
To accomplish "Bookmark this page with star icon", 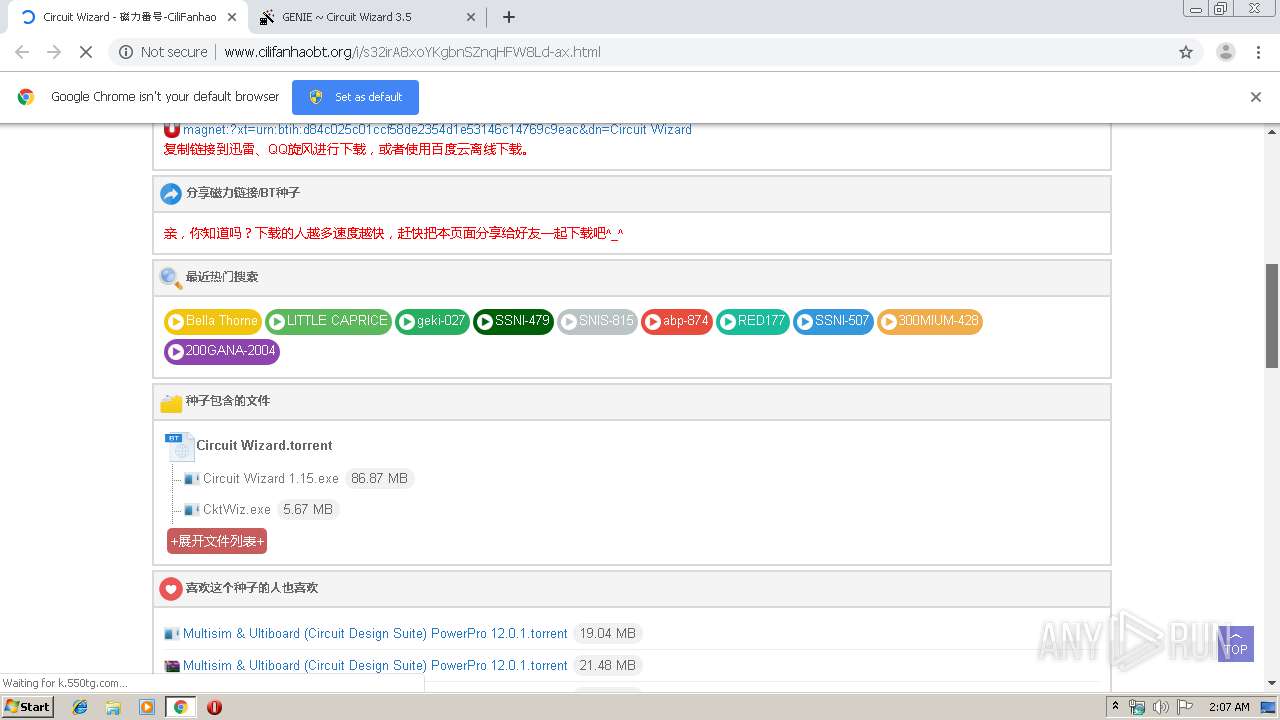I will coord(1186,52).
